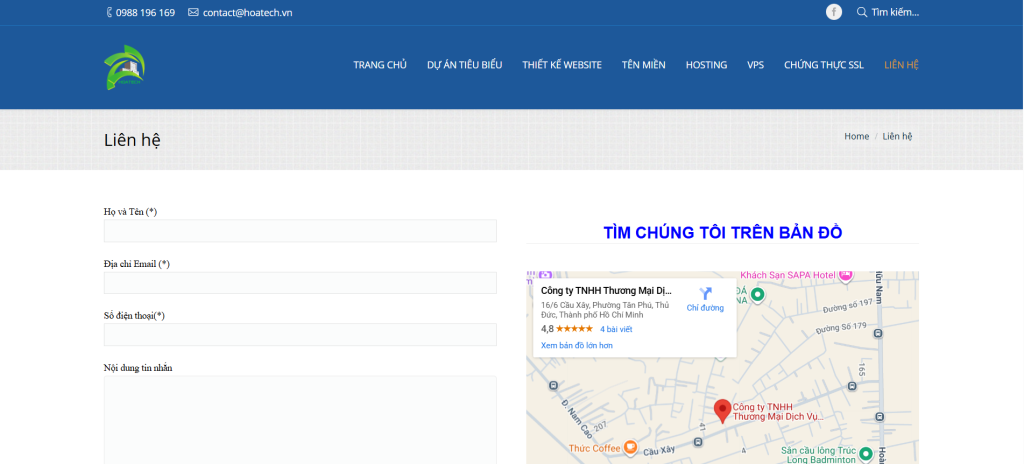Open the DỰ ÁN TIÊU BIỂU menu
1024x464 pixels.
click(464, 65)
